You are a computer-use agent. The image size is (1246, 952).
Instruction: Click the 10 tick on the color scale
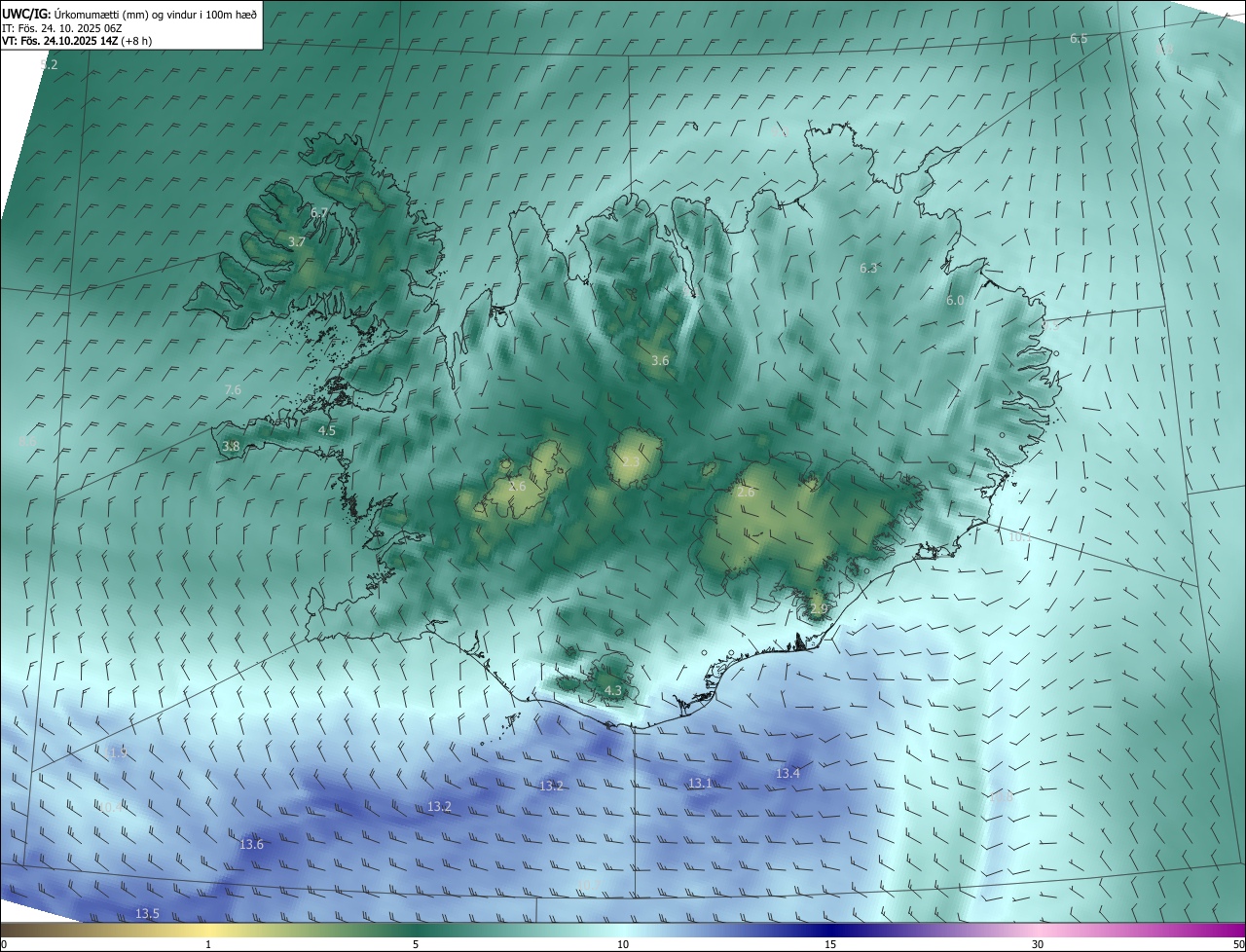click(623, 944)
